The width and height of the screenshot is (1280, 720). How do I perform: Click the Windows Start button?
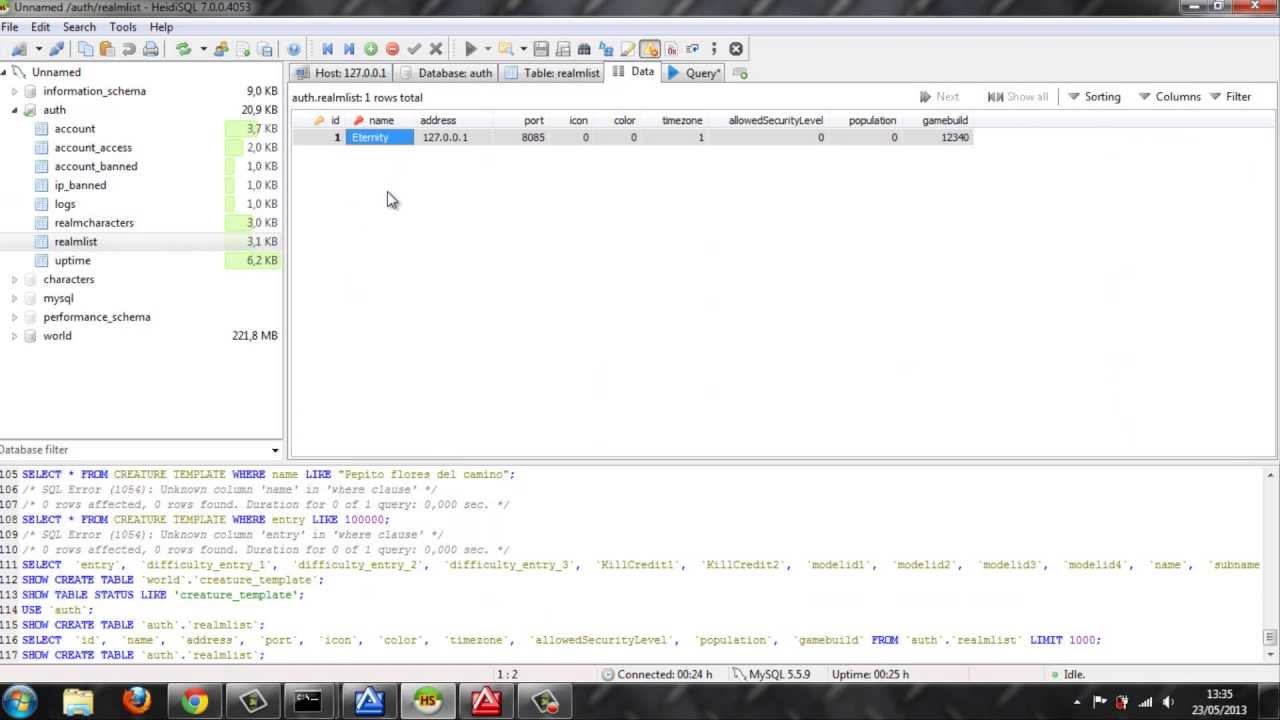tap(20, 701)
